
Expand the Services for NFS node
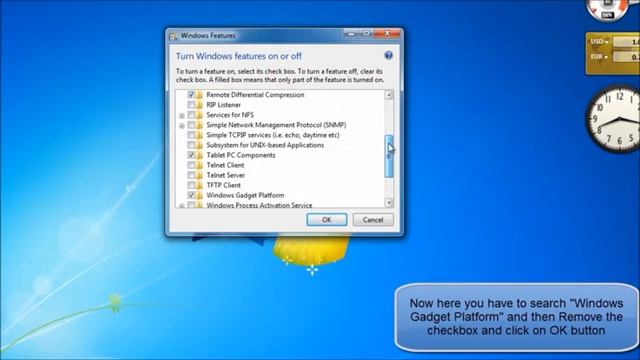[x=182, y=116]
